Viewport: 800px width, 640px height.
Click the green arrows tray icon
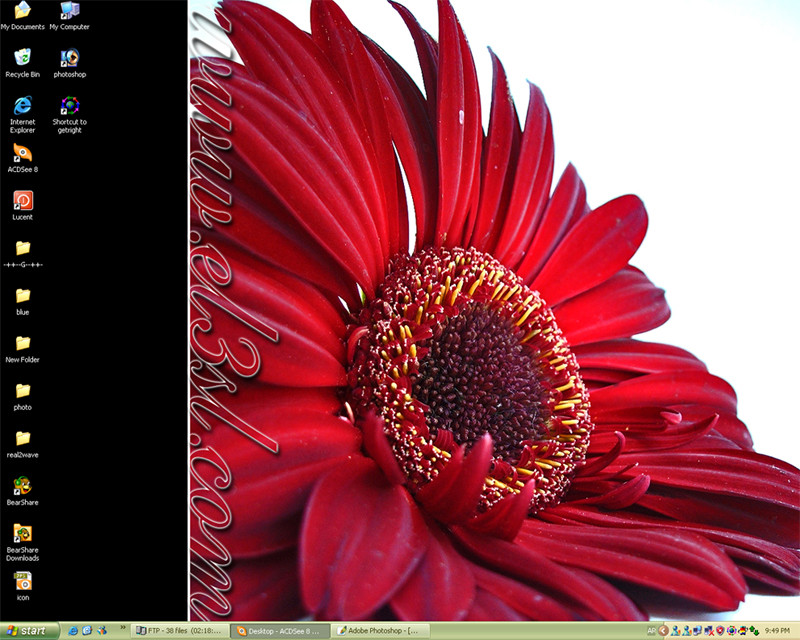point(754,632)
